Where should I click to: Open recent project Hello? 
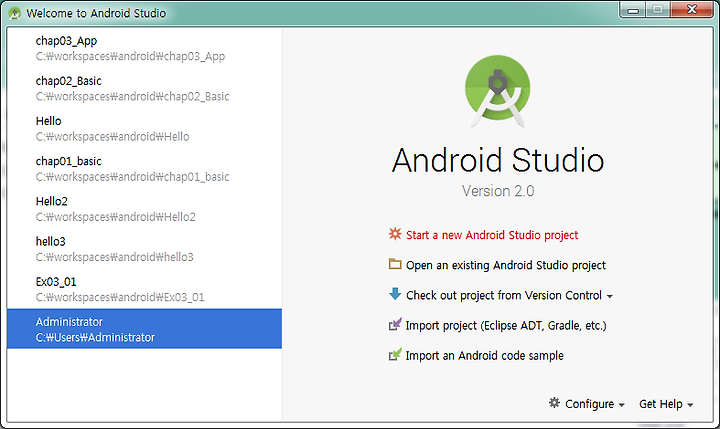(x=144, y=129)
